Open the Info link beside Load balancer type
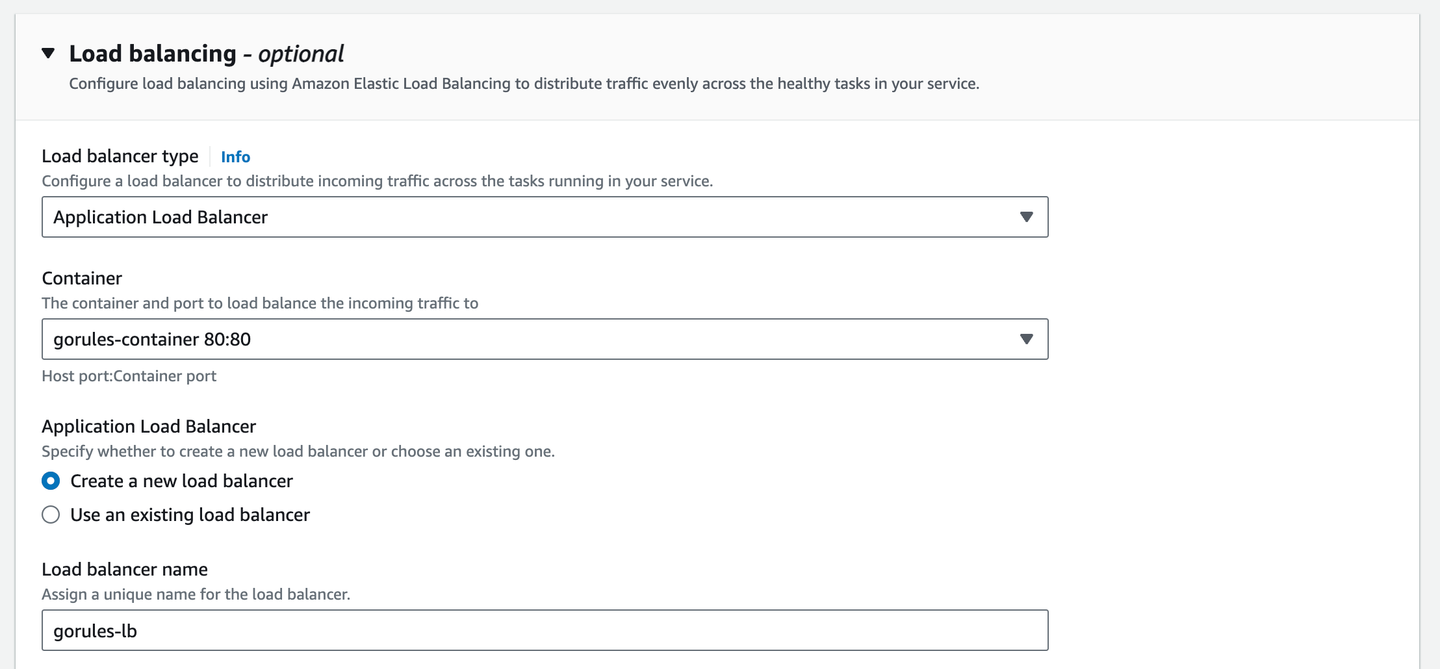The image size is (1440, 669). point(235,156)
